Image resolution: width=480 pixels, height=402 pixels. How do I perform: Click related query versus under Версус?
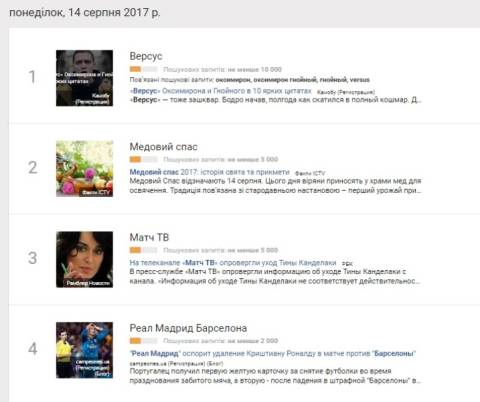pos(360,80)
